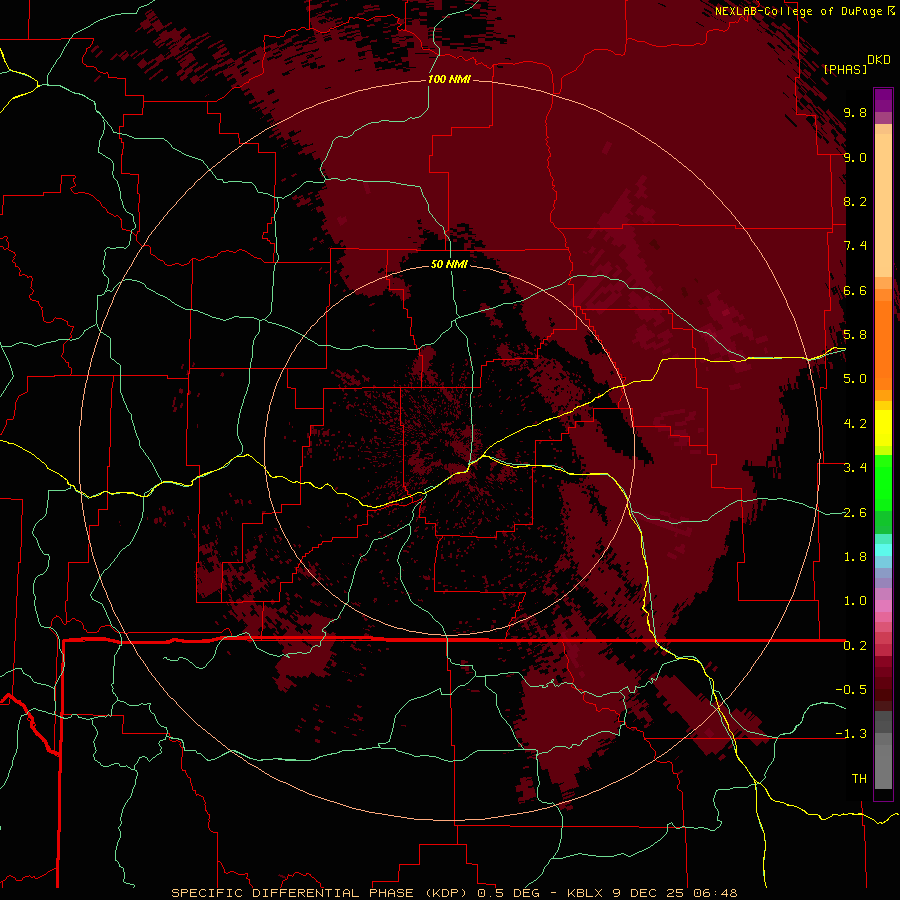900x900 pixels.
Task: Pick the cyan band of the color bar
Action: coord(883,550)
